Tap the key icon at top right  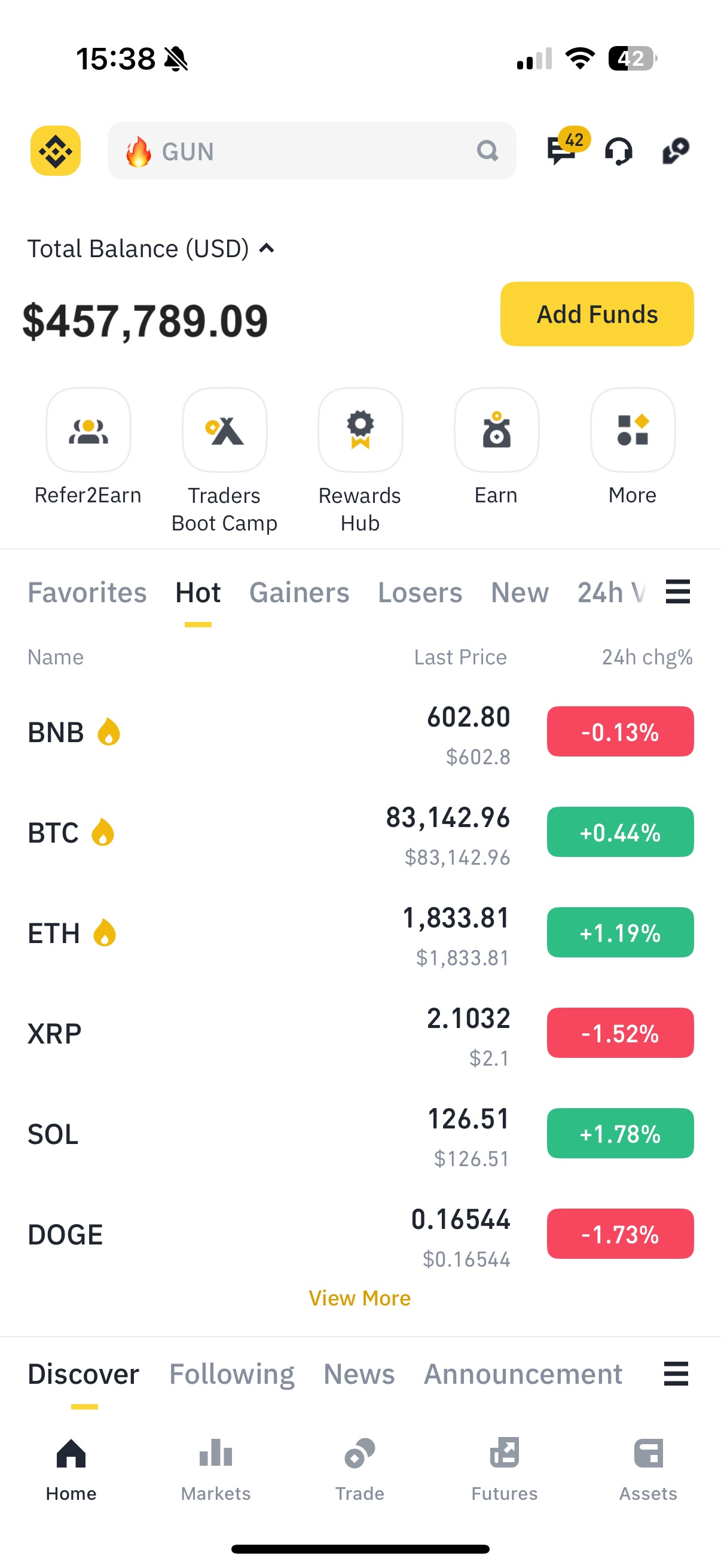(x=676, y=150)
